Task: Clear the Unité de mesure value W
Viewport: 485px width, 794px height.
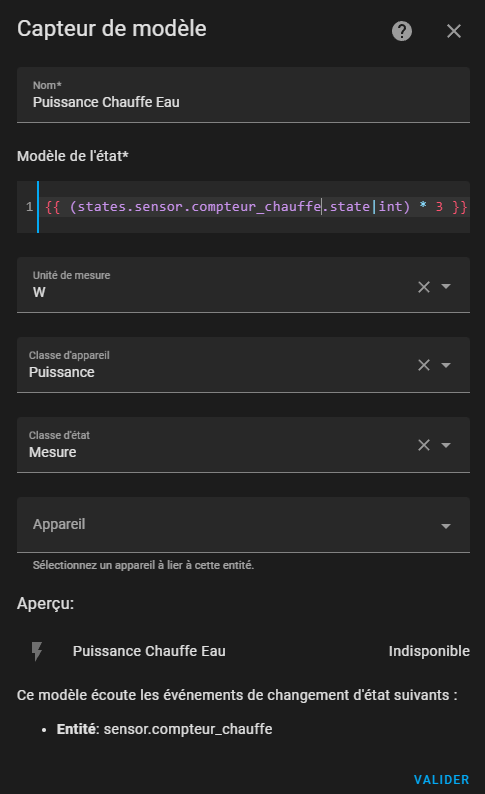Action: 424,287
